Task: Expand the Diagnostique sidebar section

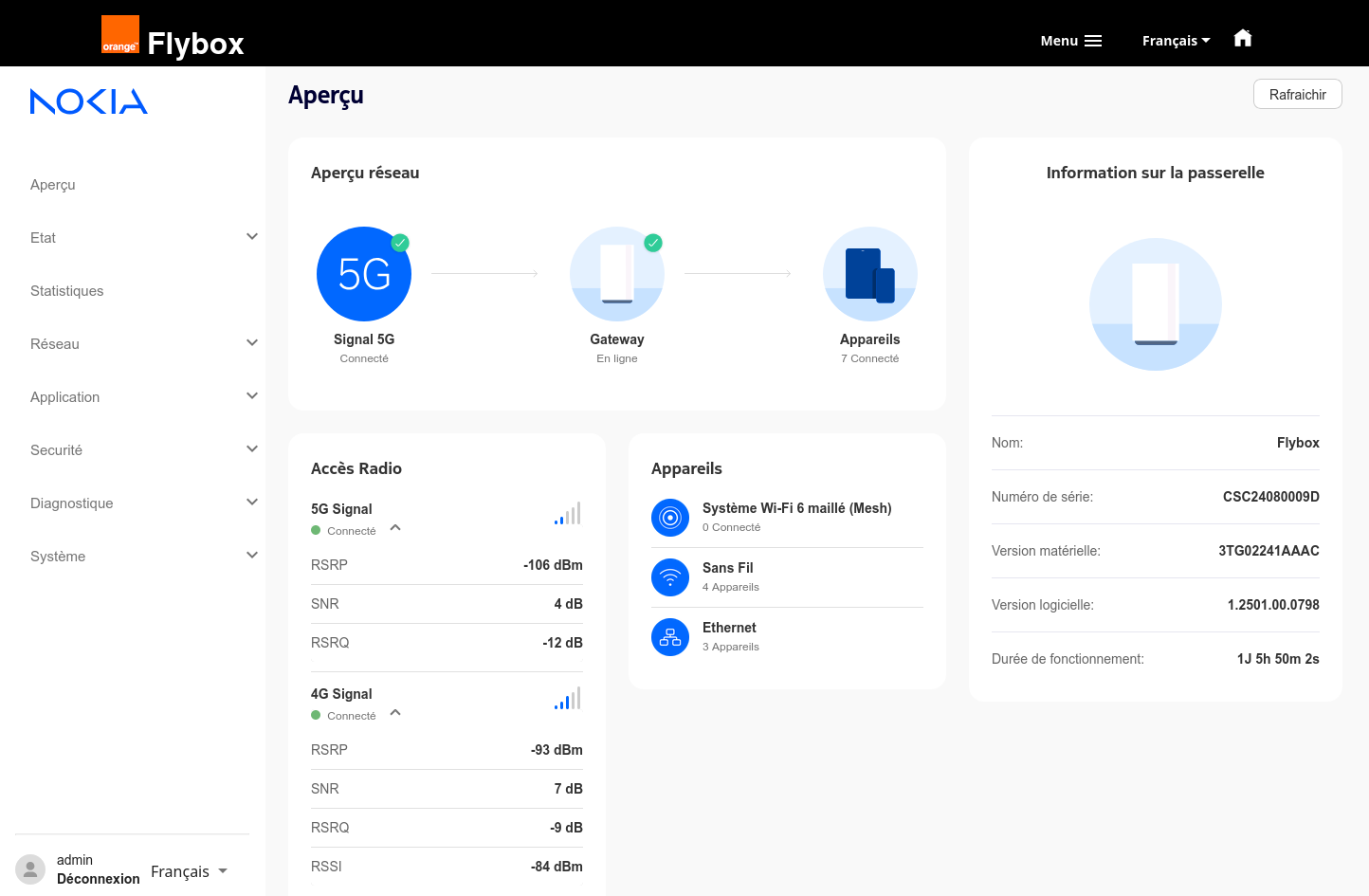Action: pyautogui.click(x=252, y=503)
